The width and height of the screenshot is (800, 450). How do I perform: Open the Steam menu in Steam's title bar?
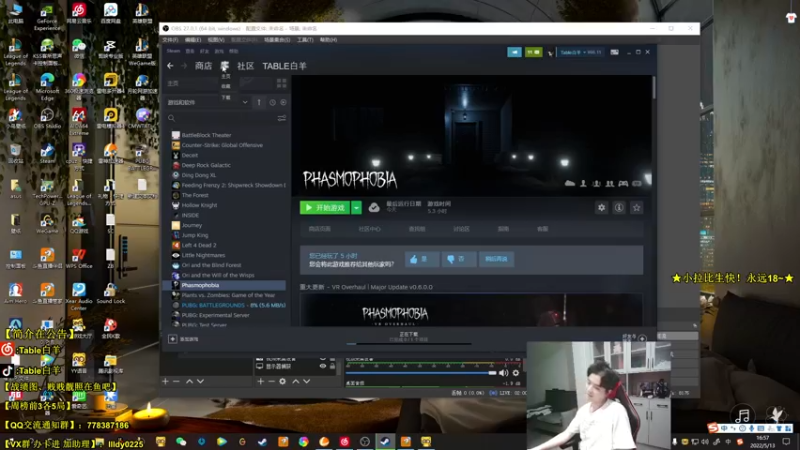point(173,51)
